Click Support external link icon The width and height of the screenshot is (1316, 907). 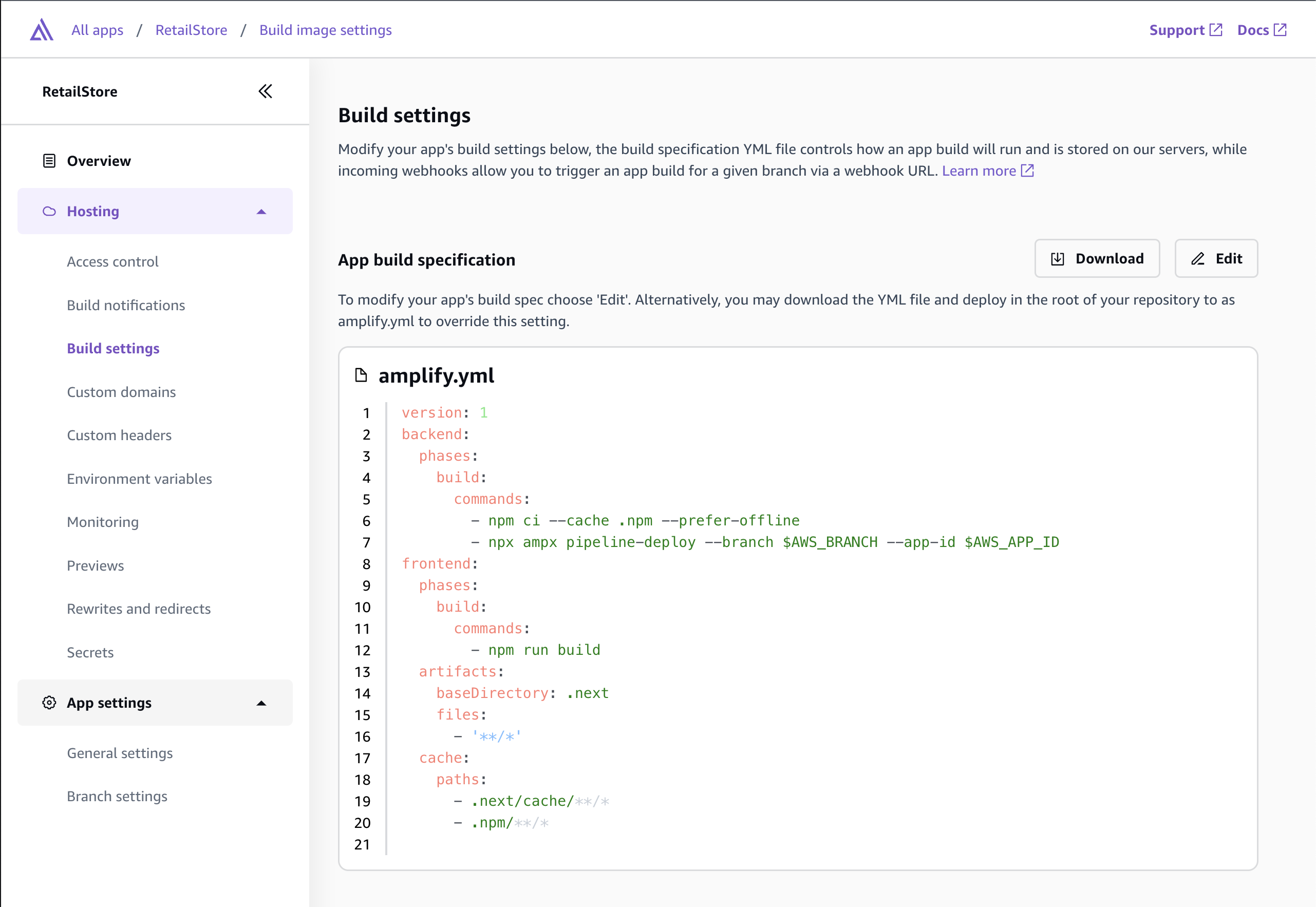click(x=1216, y=30)
